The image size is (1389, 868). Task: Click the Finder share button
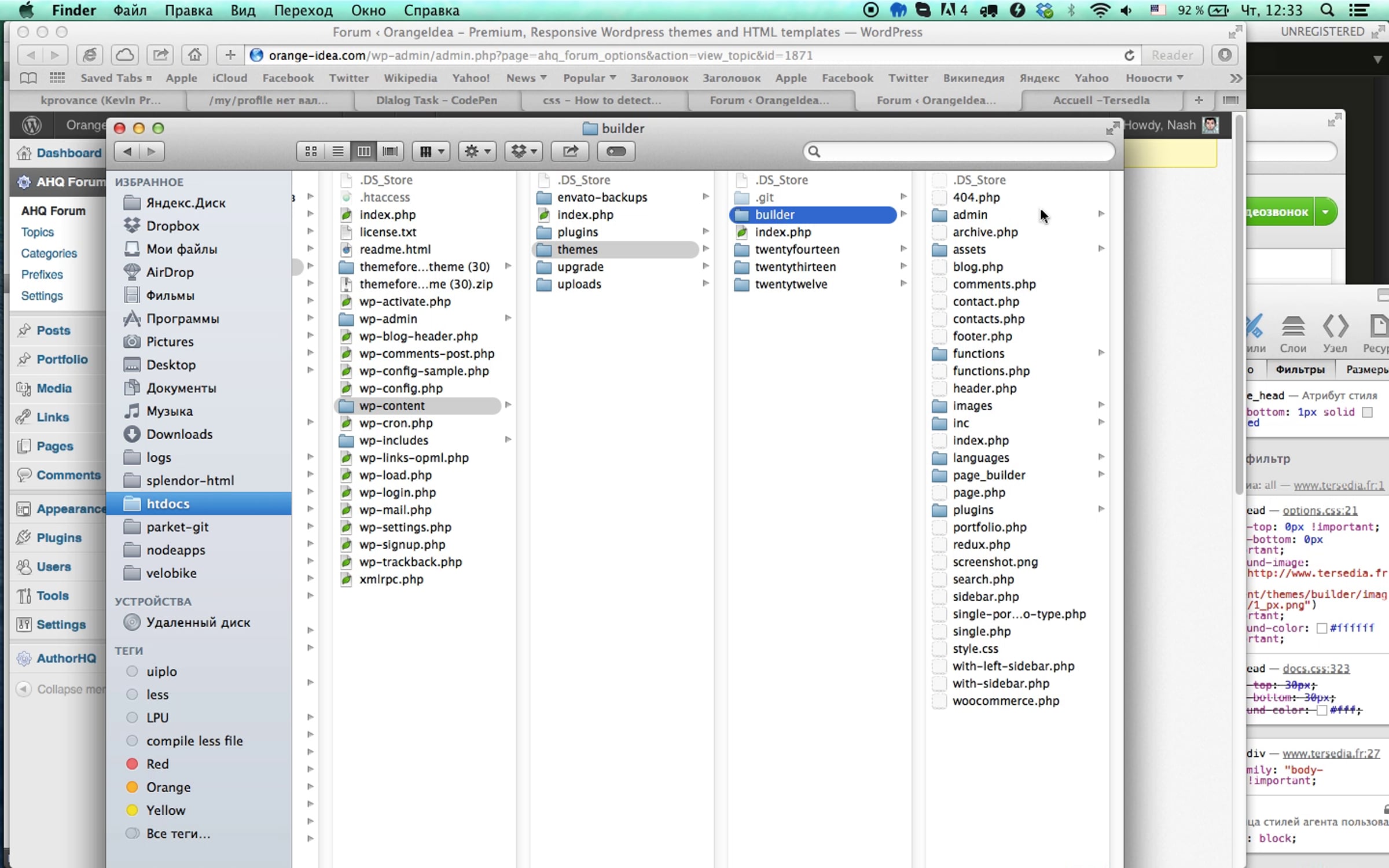click(x=570, y=152)
